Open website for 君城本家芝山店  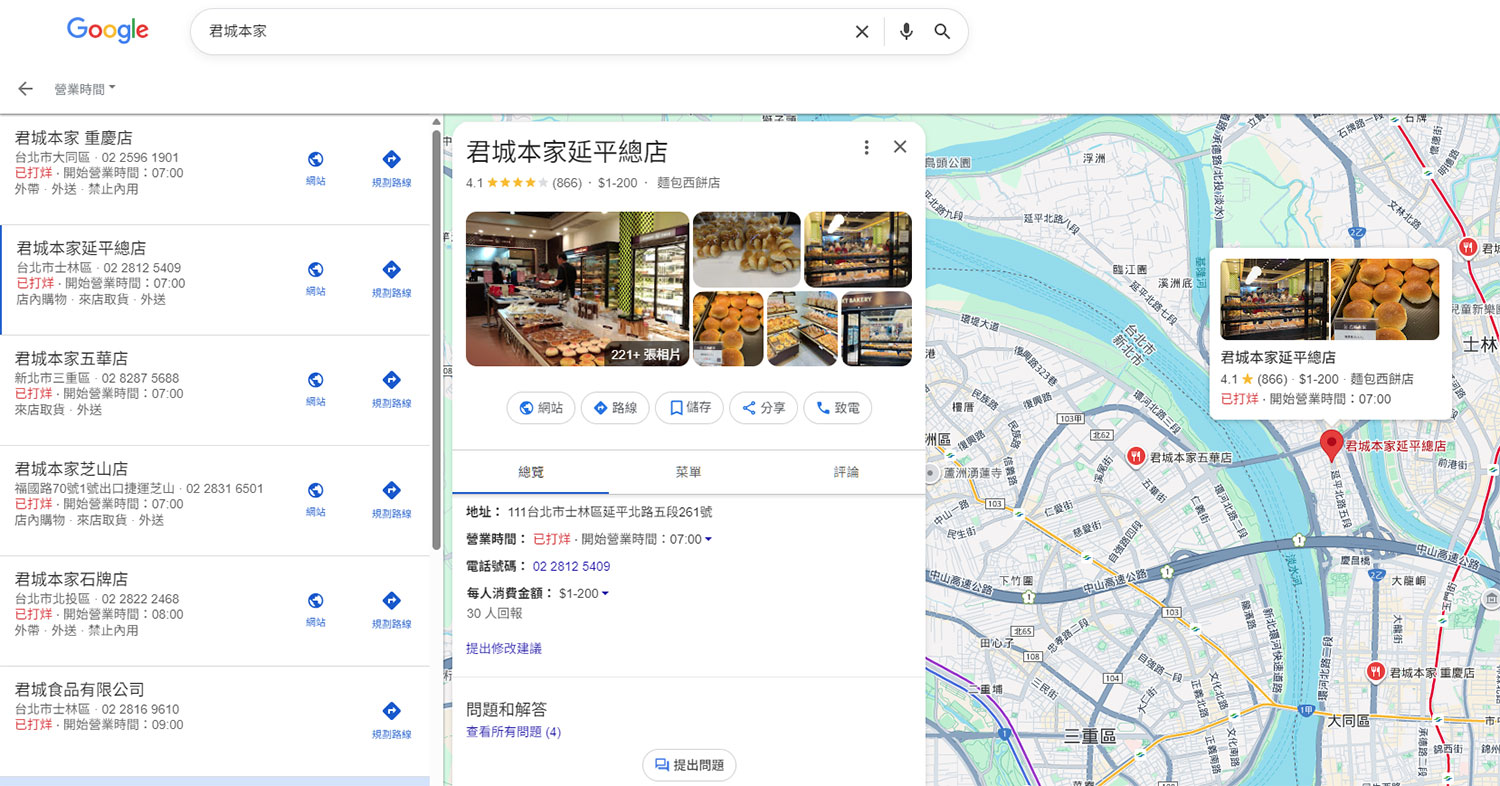click(316, 499)
